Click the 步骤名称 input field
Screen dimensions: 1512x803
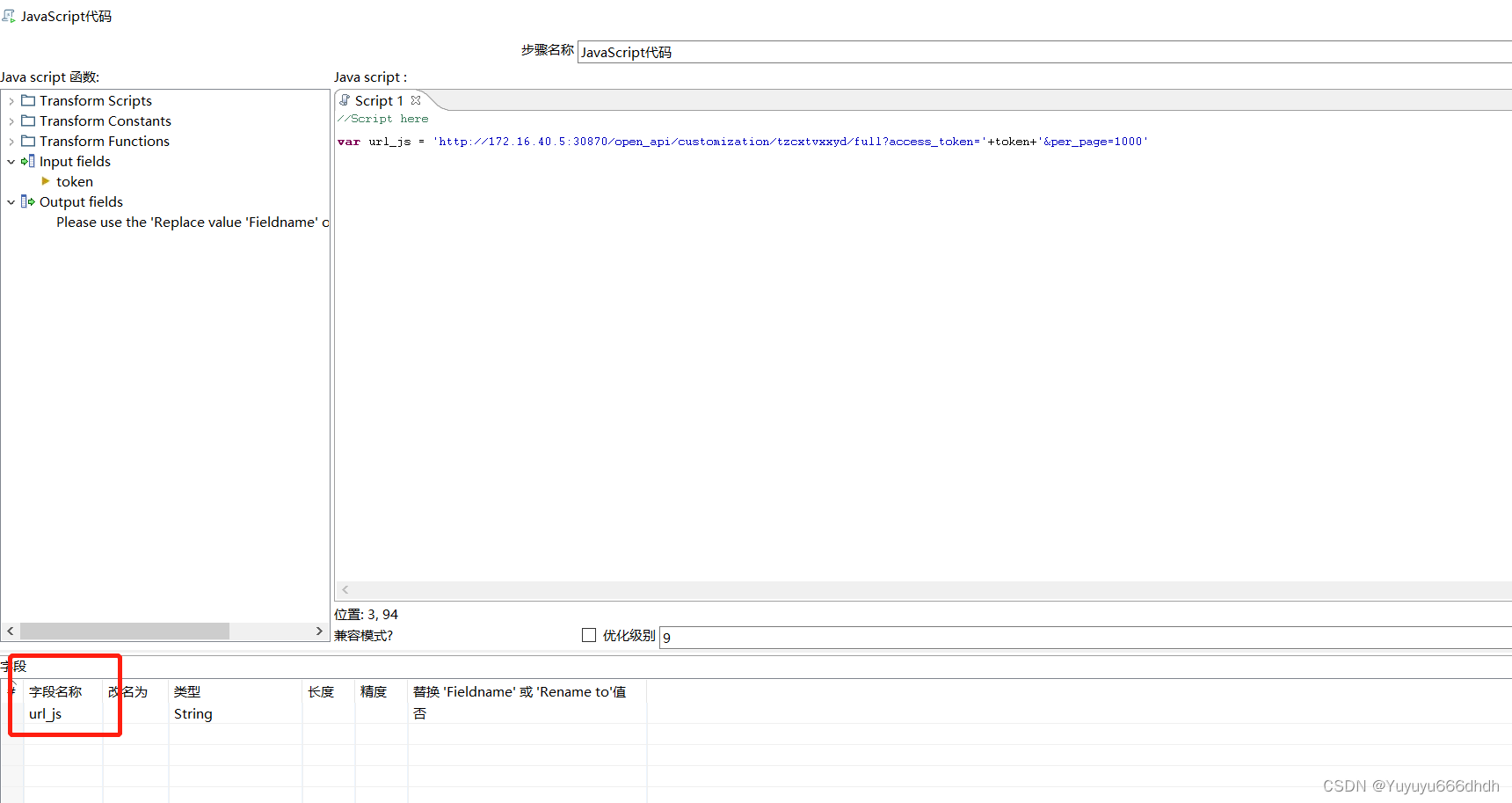pyautogui.click(x=791, y=51)
